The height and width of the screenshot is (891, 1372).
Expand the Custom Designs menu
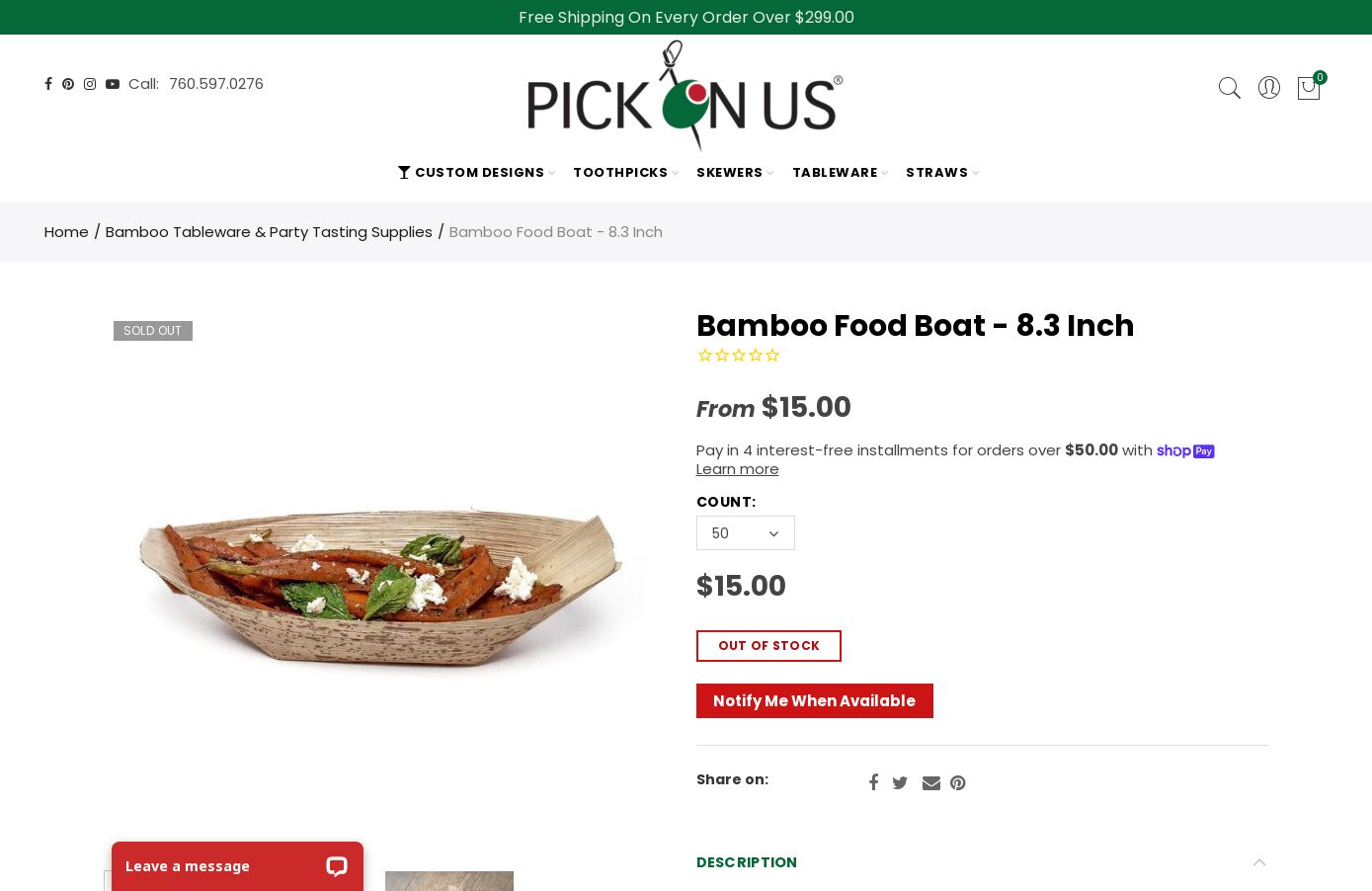coord(478,173)
